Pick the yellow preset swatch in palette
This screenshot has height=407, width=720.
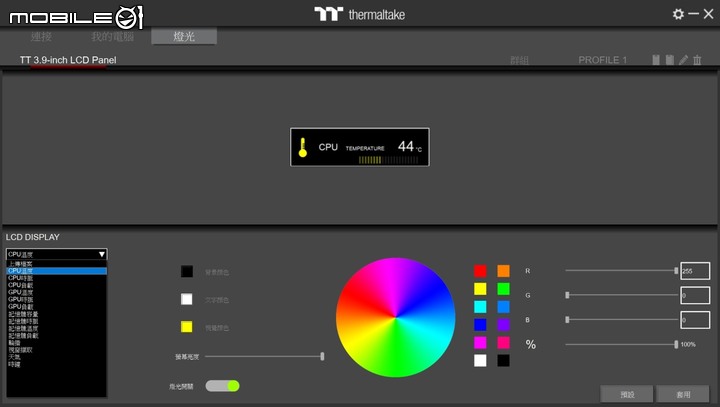(480, 288)
